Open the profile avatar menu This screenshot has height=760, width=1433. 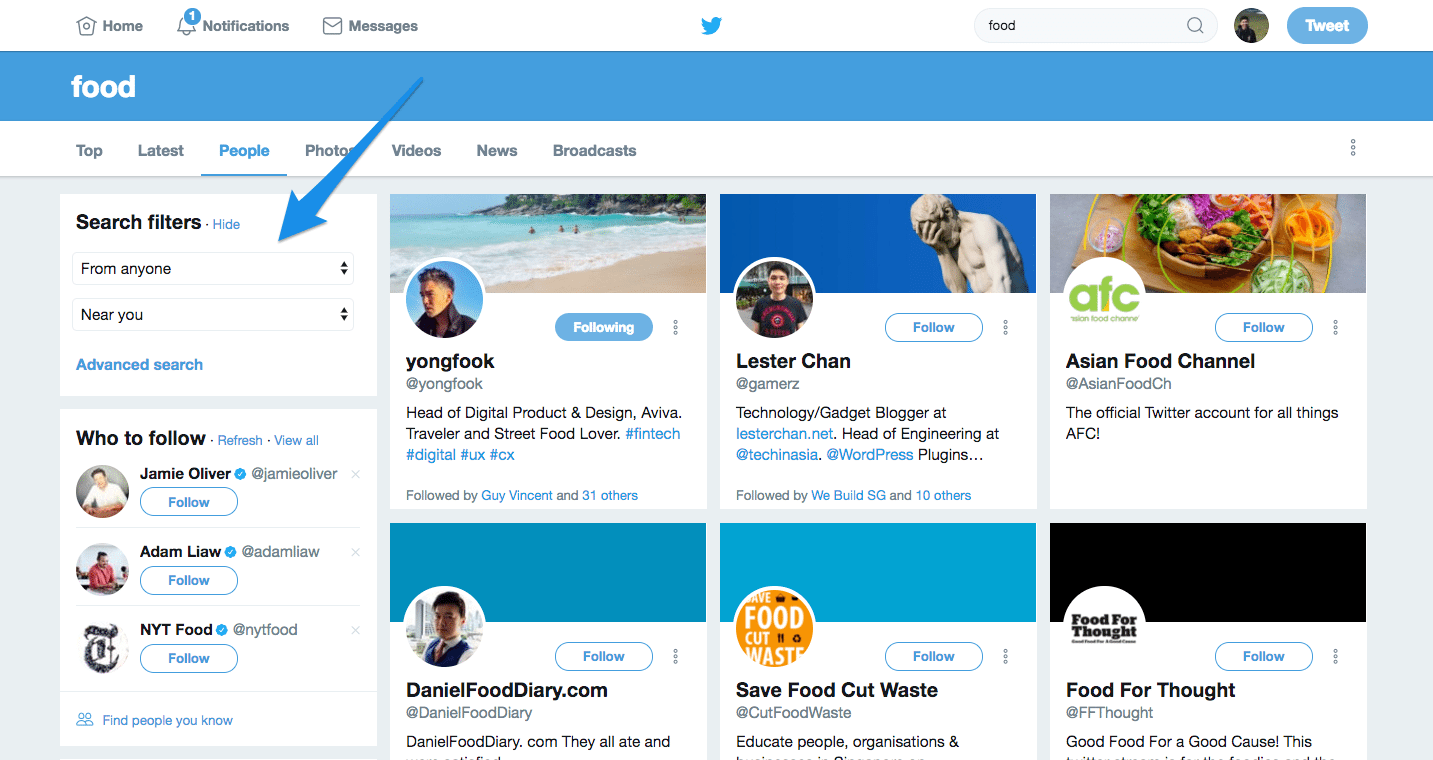[x=1251, y=26]
